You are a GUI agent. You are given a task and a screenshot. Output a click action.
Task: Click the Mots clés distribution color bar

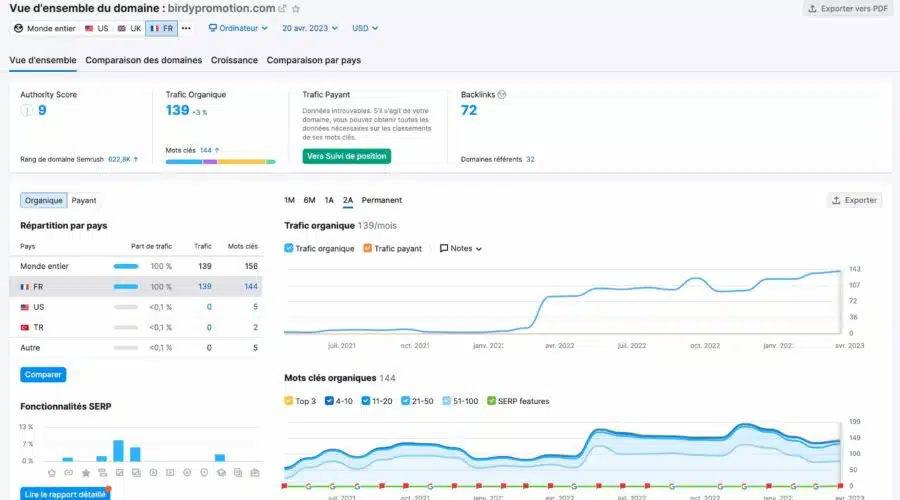[x=220, y=161]
